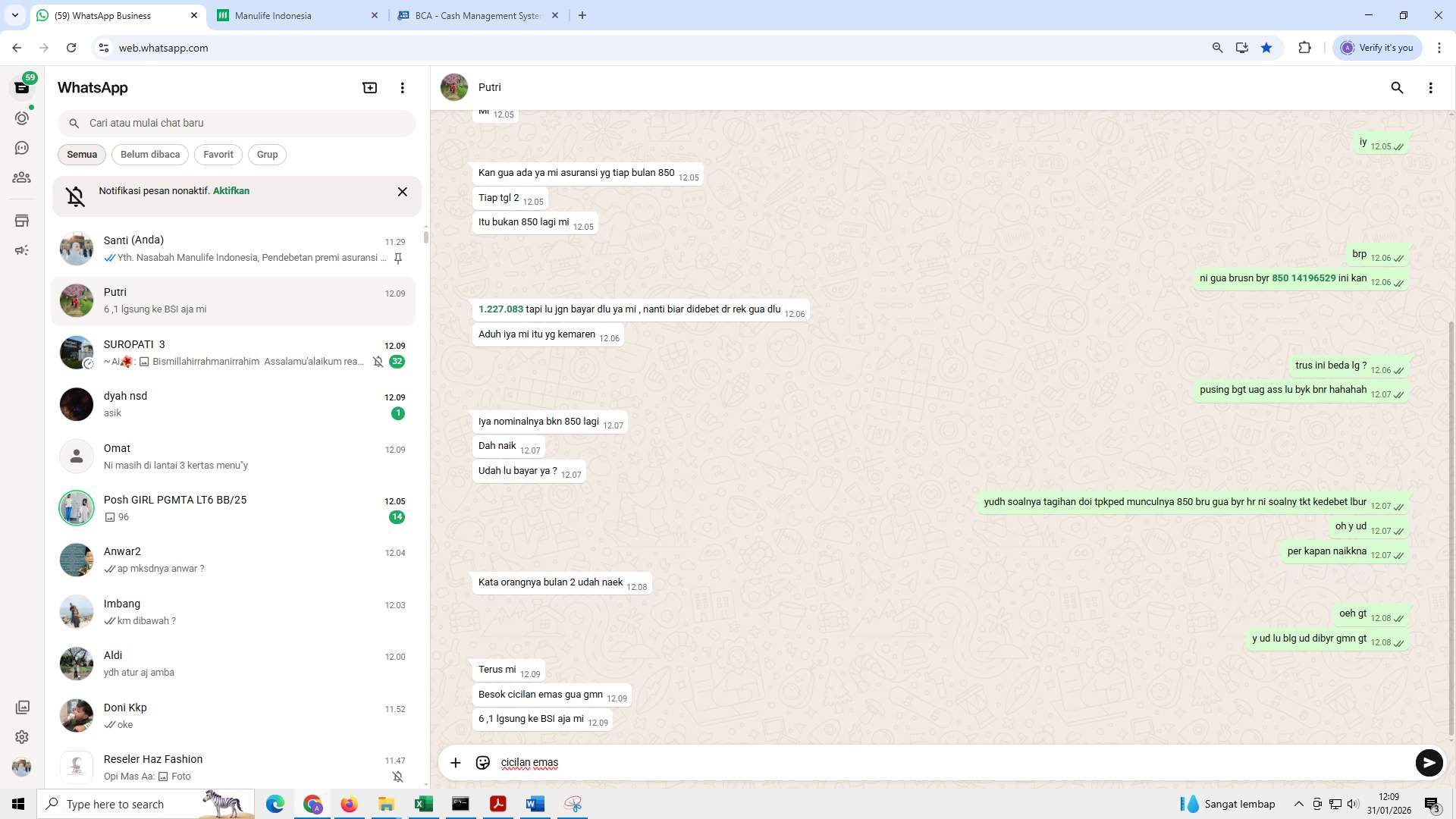Filter the chat list by Grup
Viewport: 1456px width, 819px height.
[267, 155]
